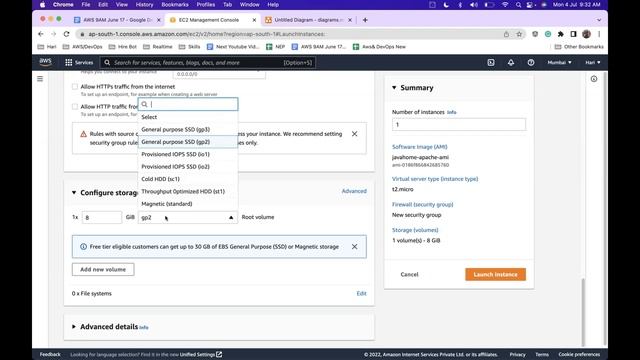Close the gp2 volume type dropdown
640x360 pixels.
[x=188, y=217]
